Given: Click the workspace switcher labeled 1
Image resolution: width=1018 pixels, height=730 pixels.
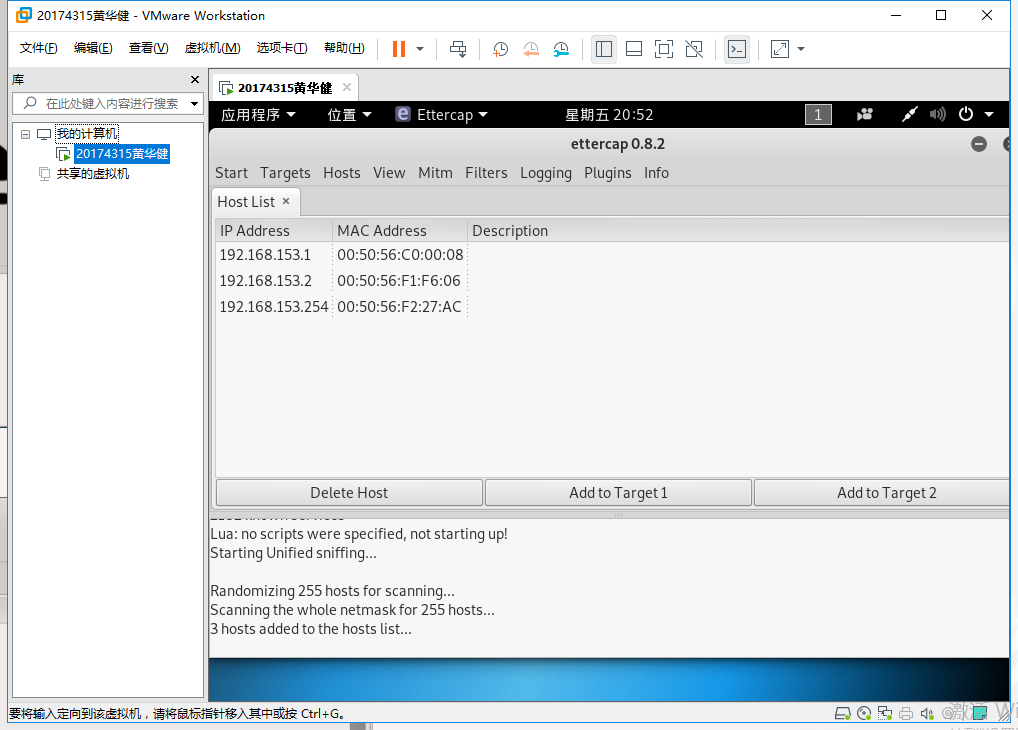Looking at the screenshot, I should coord(818,115).
